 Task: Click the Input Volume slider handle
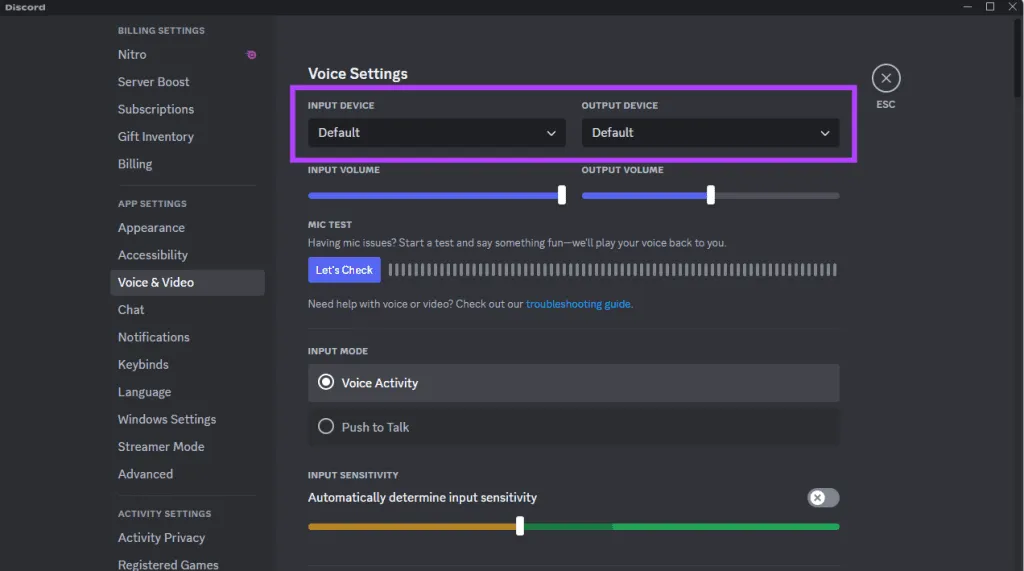(561, 196)
